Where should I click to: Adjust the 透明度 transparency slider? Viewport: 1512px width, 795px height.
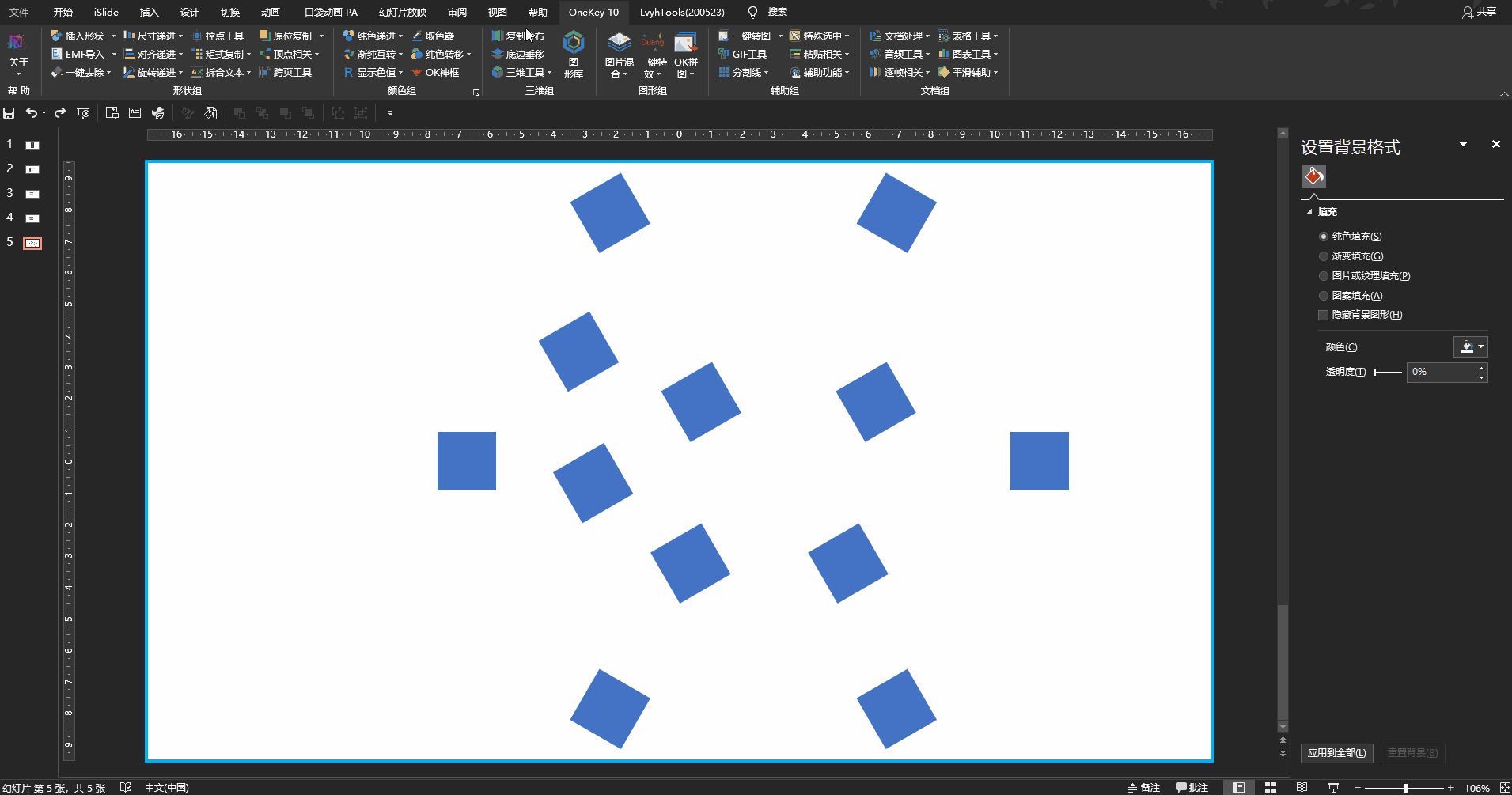point(1388,372)
